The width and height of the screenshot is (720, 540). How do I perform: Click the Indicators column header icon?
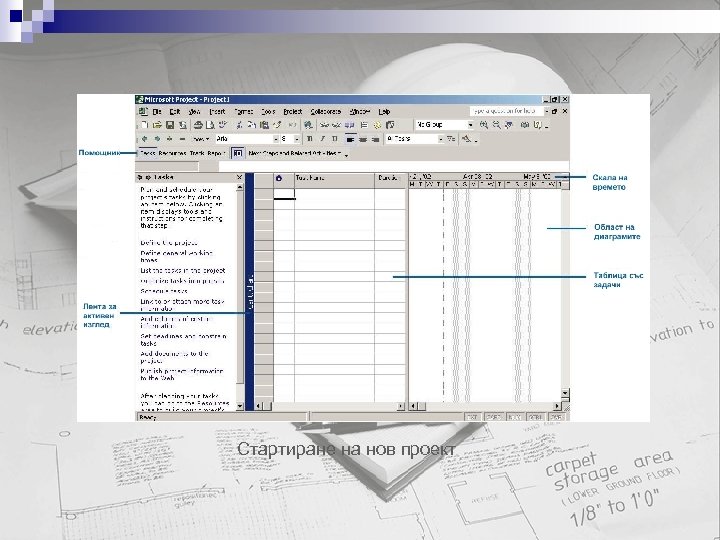click(279, 178)
